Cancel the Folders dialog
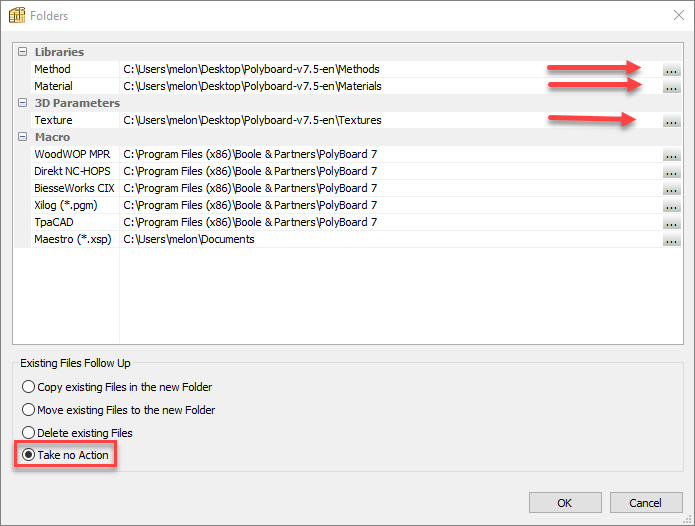This screenshot has width=695, height=526. click(646, 503)
